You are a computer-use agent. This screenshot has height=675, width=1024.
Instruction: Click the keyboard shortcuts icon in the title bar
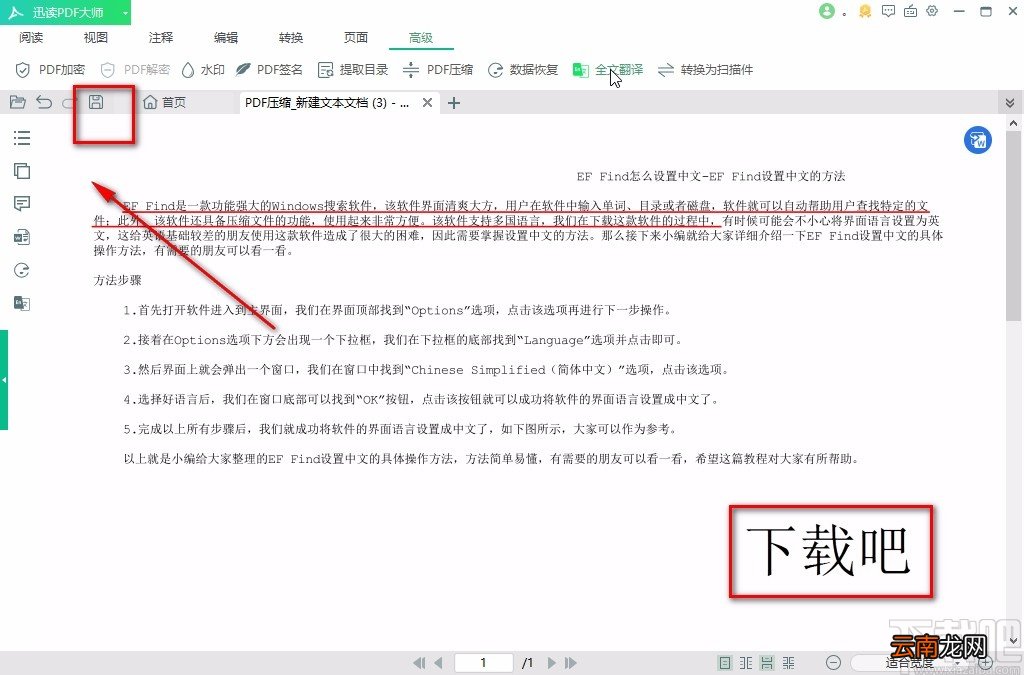pos(910,11)
